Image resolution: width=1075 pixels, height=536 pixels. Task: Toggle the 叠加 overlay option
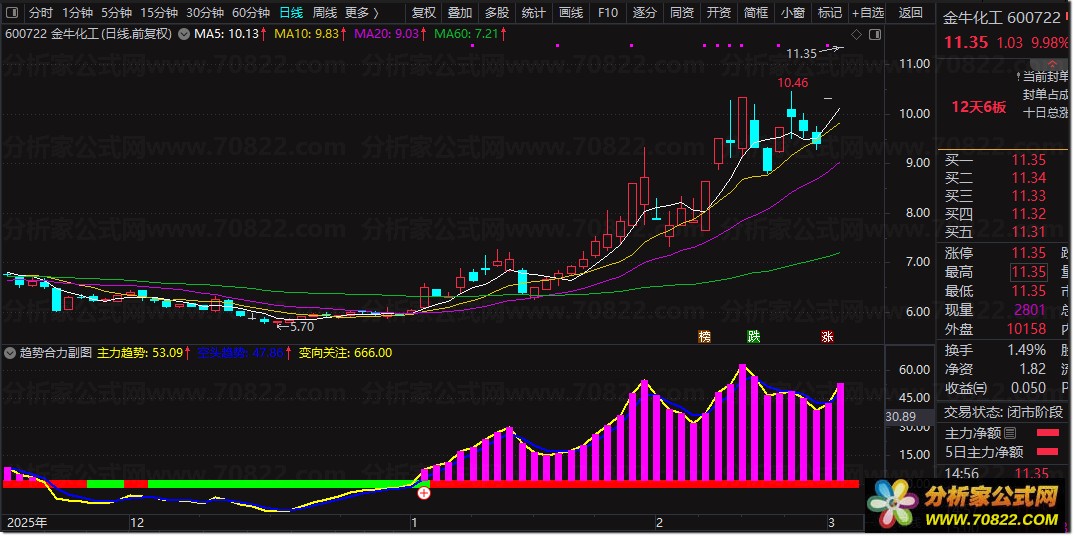pos(460,13)
